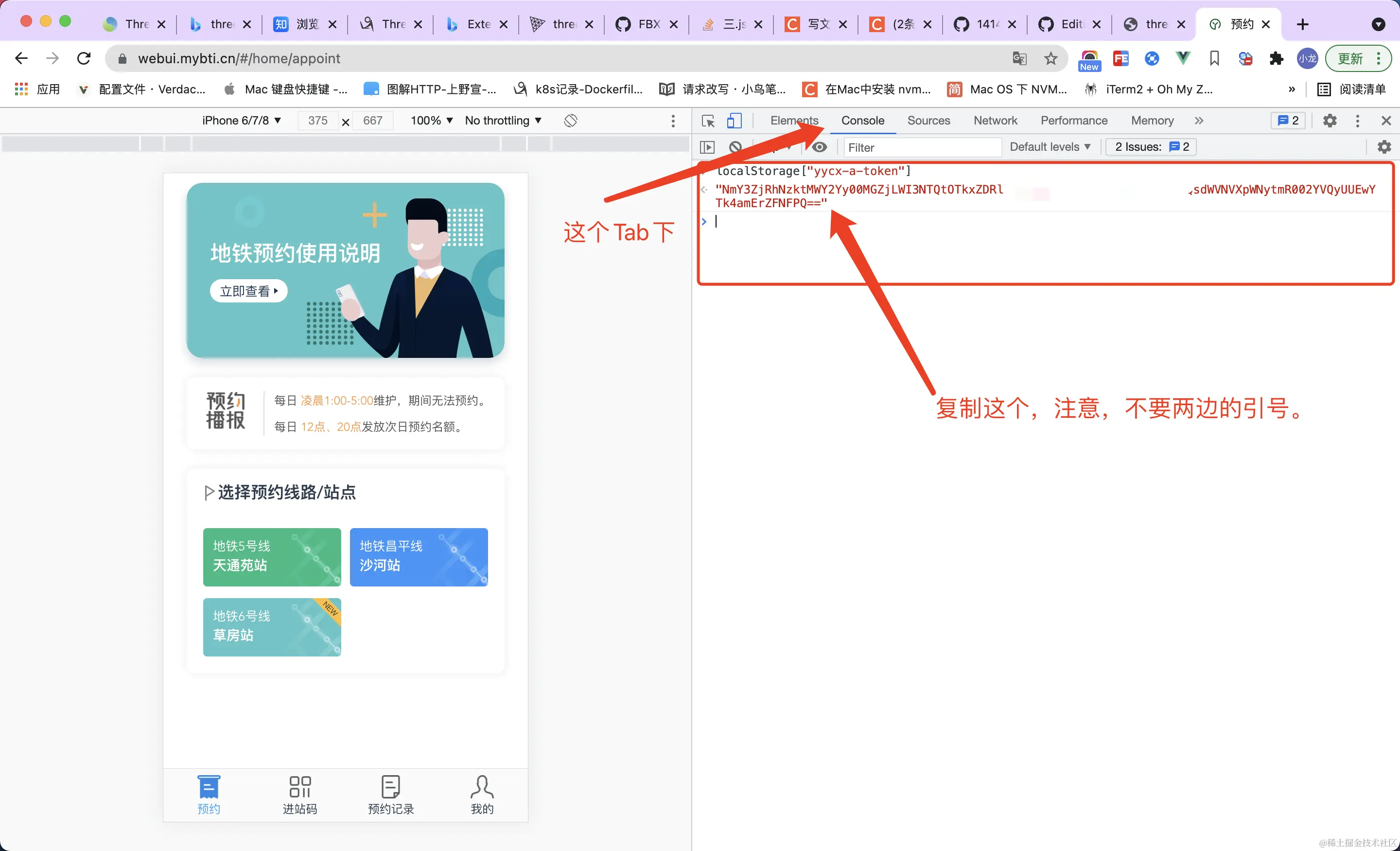Image resolution: width=1400 pixels, height=851 pixels.
Task: Click the rotate device orientation icon
Action: (571, 121)
